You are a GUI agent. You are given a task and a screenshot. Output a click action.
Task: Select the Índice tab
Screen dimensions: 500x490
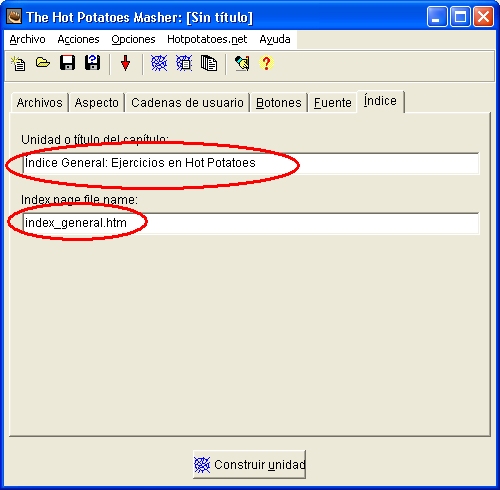380,101
